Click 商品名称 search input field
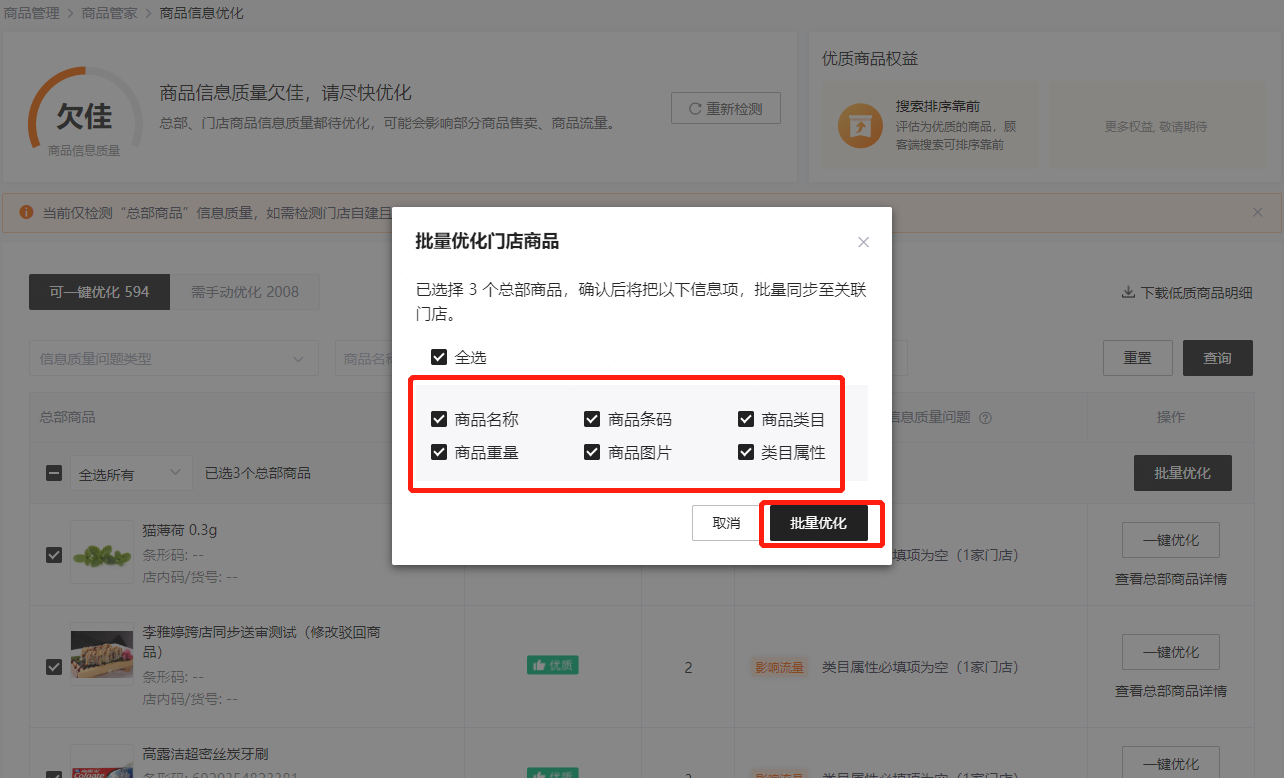 pyautogui.click(x=364, y=358)
